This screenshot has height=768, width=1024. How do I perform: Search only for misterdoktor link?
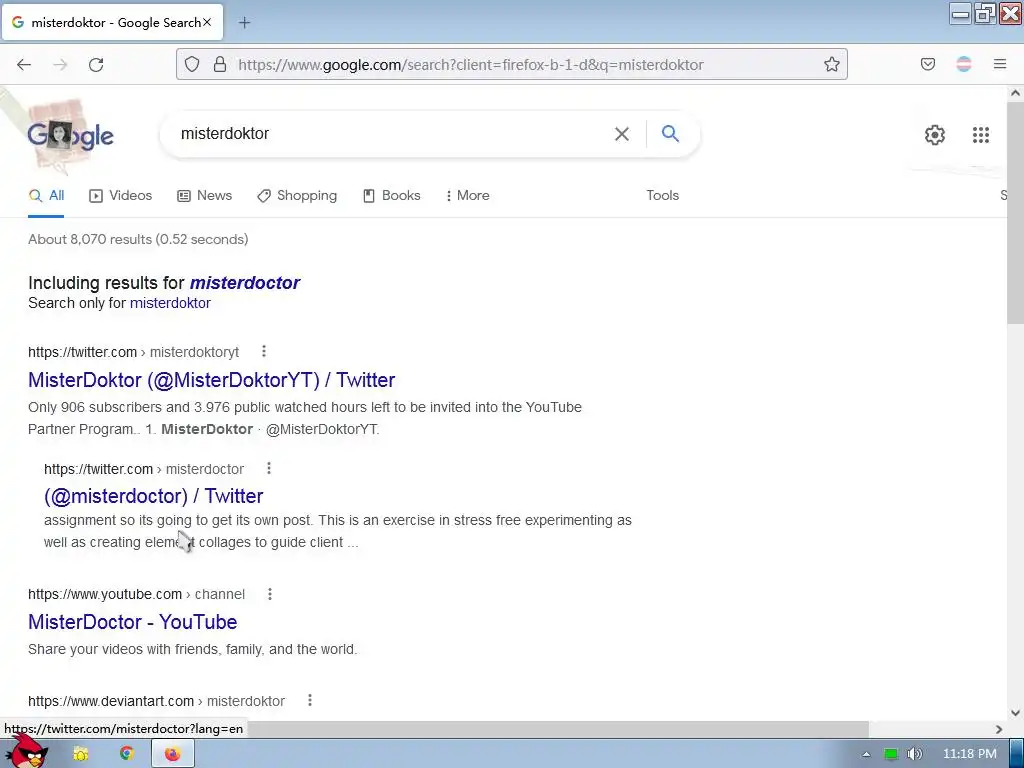click(x=170, y=303)
